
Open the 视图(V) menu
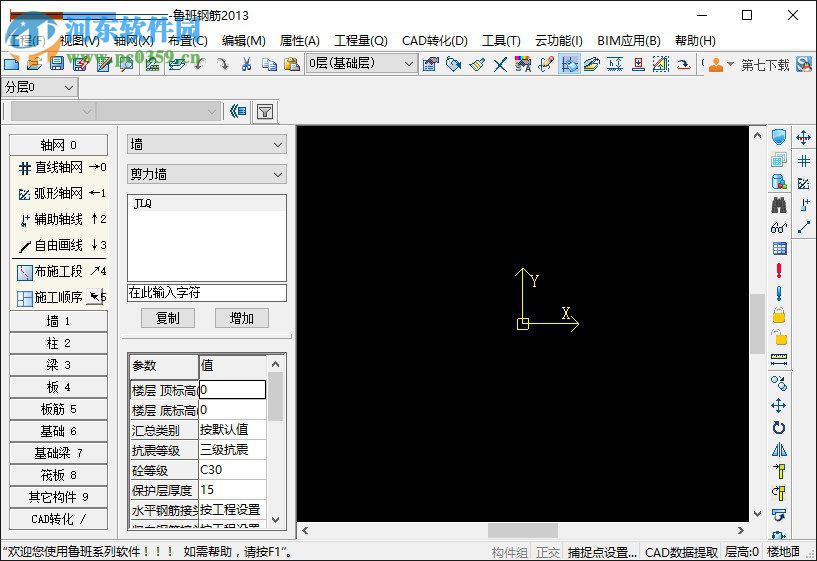[80, 41]
